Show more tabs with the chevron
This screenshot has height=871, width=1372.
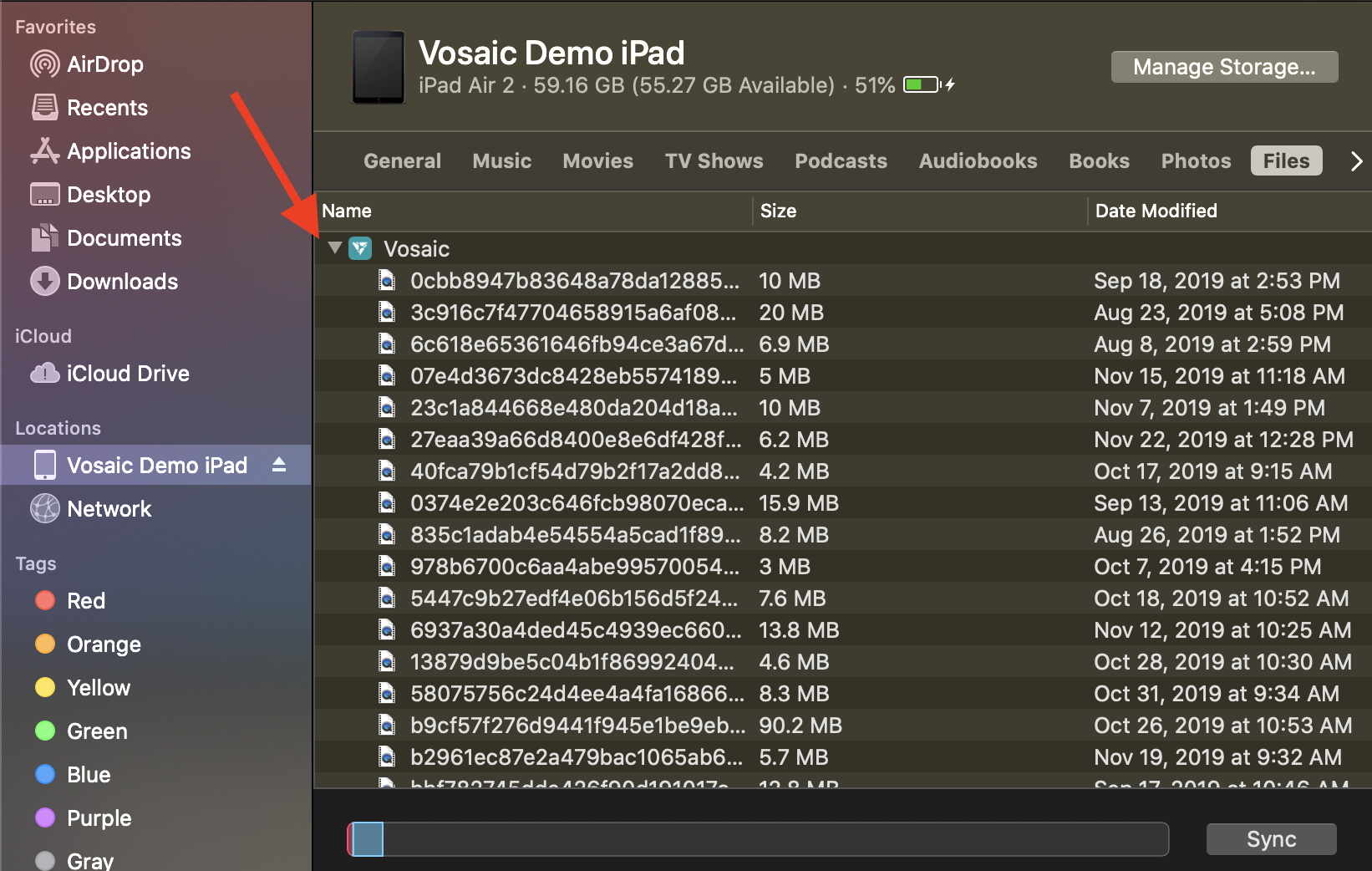click(x=1356, y=161)
